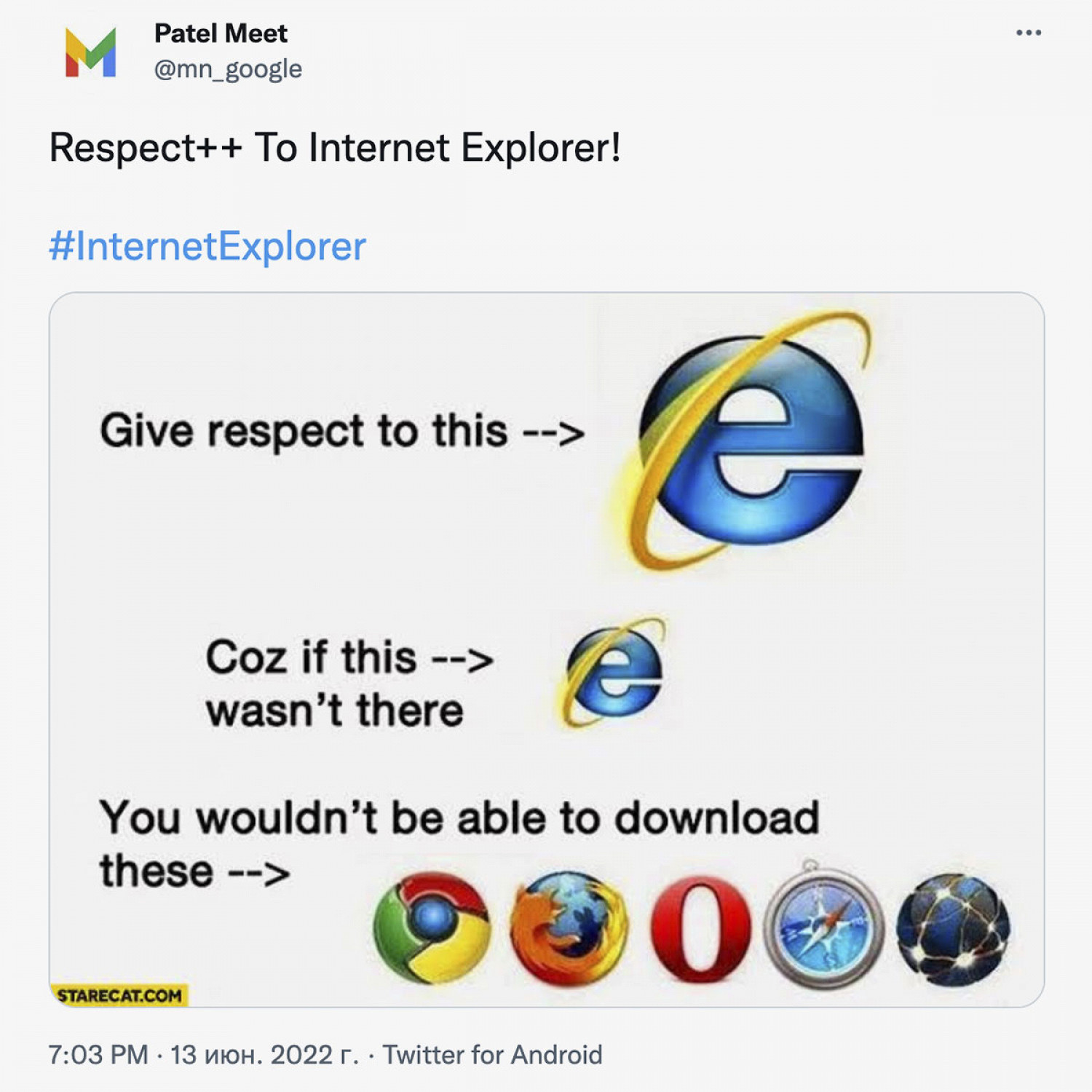Image resolution: width=1092 pixels, height=1092 pixels.
Task: Open the attached meme image
Action: (x=547, y=650)
